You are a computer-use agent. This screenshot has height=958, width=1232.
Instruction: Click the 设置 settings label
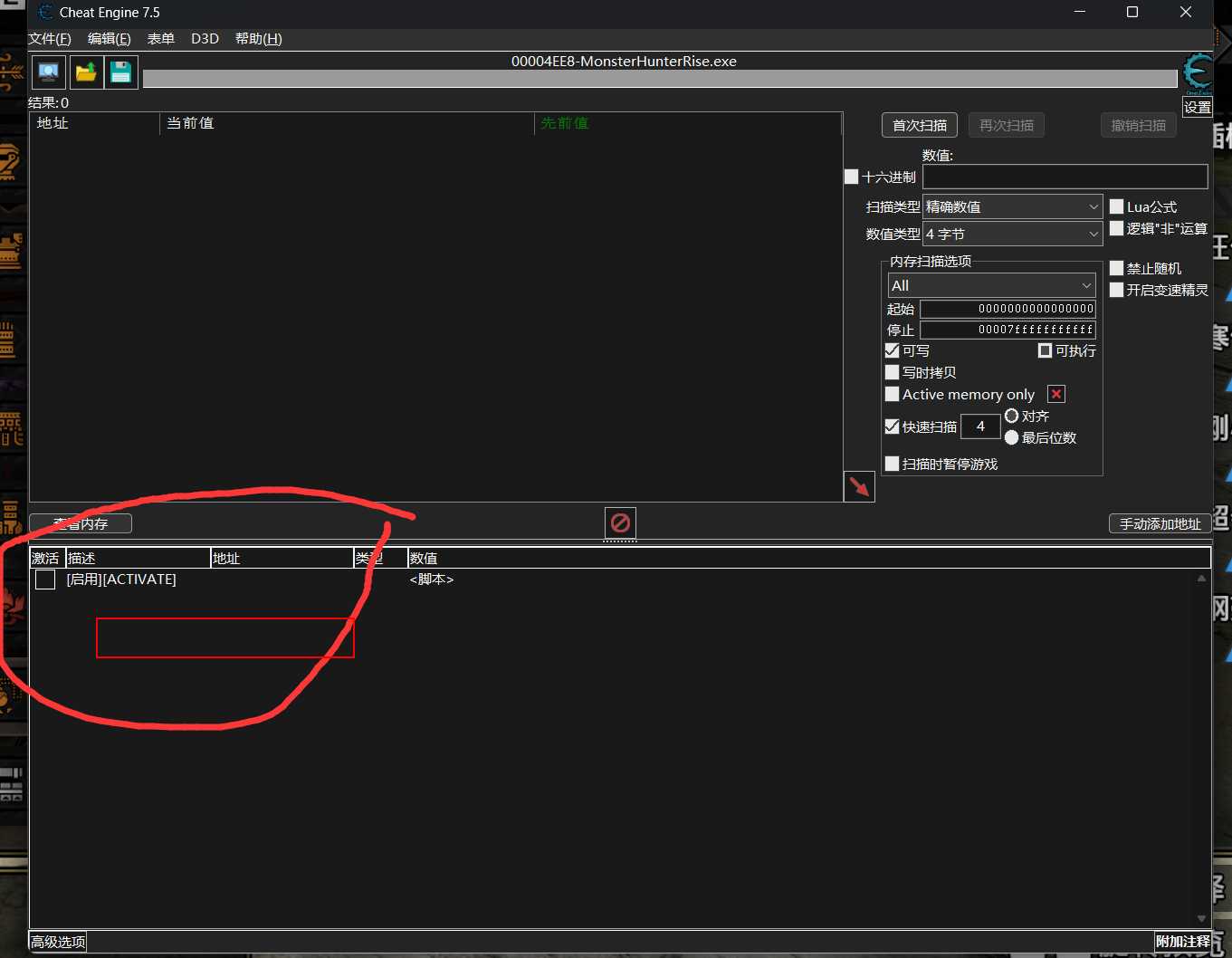tap(1198, 107)
